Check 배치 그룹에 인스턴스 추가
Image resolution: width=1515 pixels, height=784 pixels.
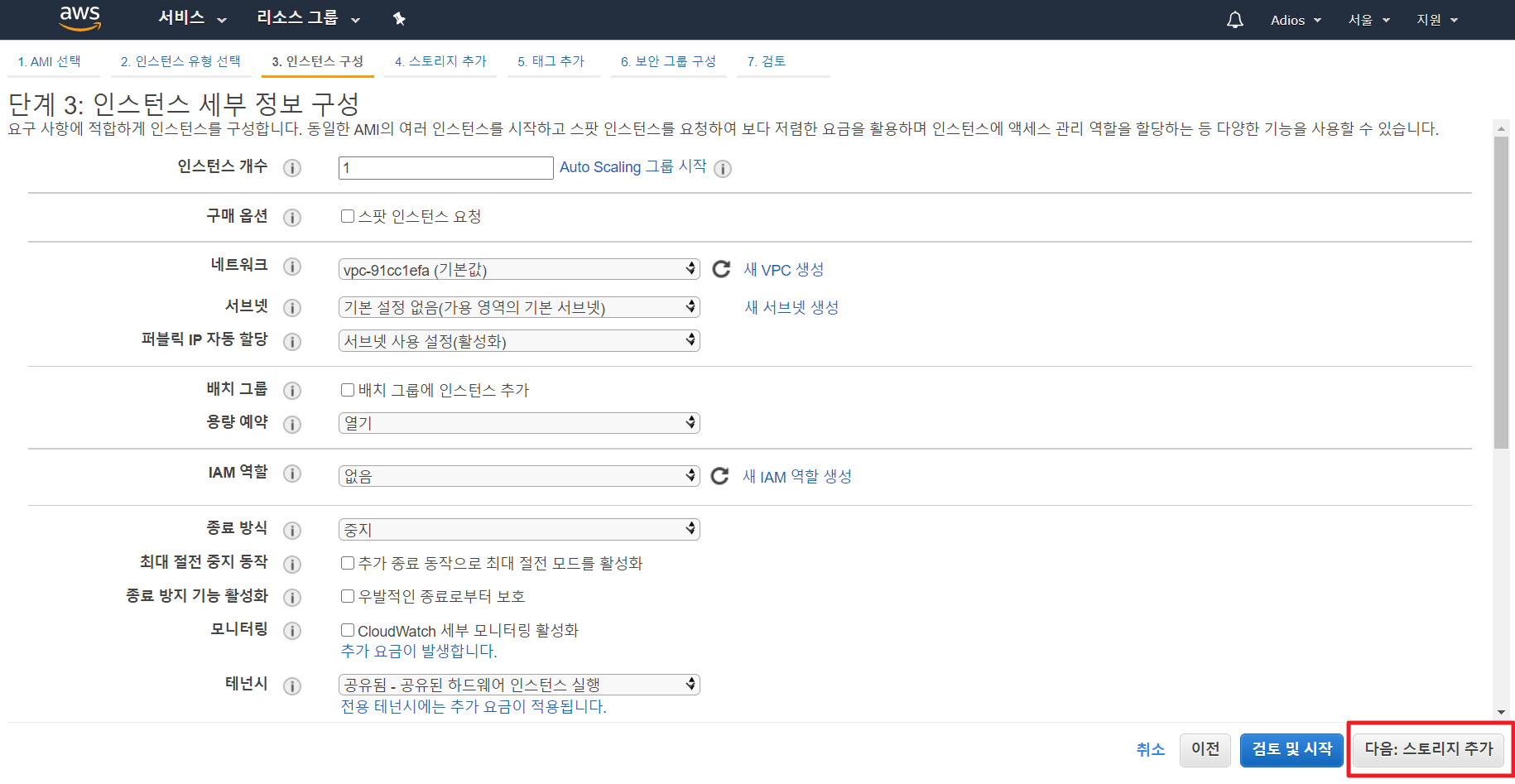tap(348, 390)
